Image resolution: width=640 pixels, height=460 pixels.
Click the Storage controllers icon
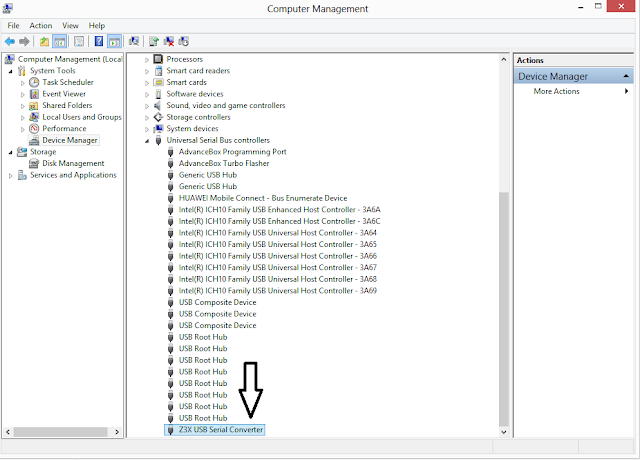[x=158, y=117]
